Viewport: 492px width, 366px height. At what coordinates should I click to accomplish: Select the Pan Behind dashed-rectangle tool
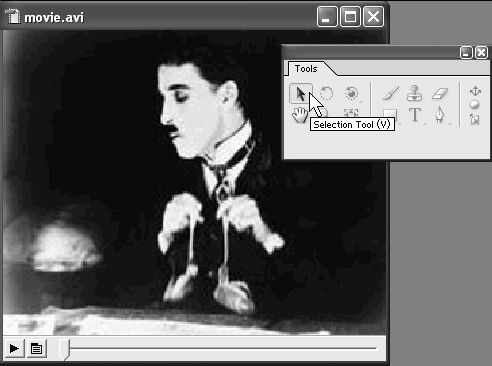(x=351, y=113)
